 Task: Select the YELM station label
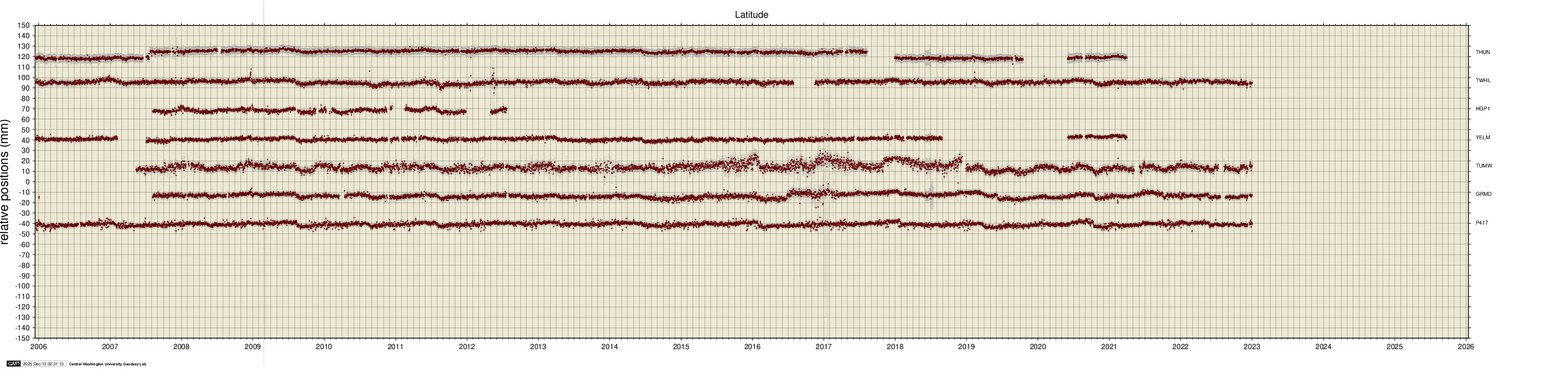pyautogui.click(x=1482, y=137)
